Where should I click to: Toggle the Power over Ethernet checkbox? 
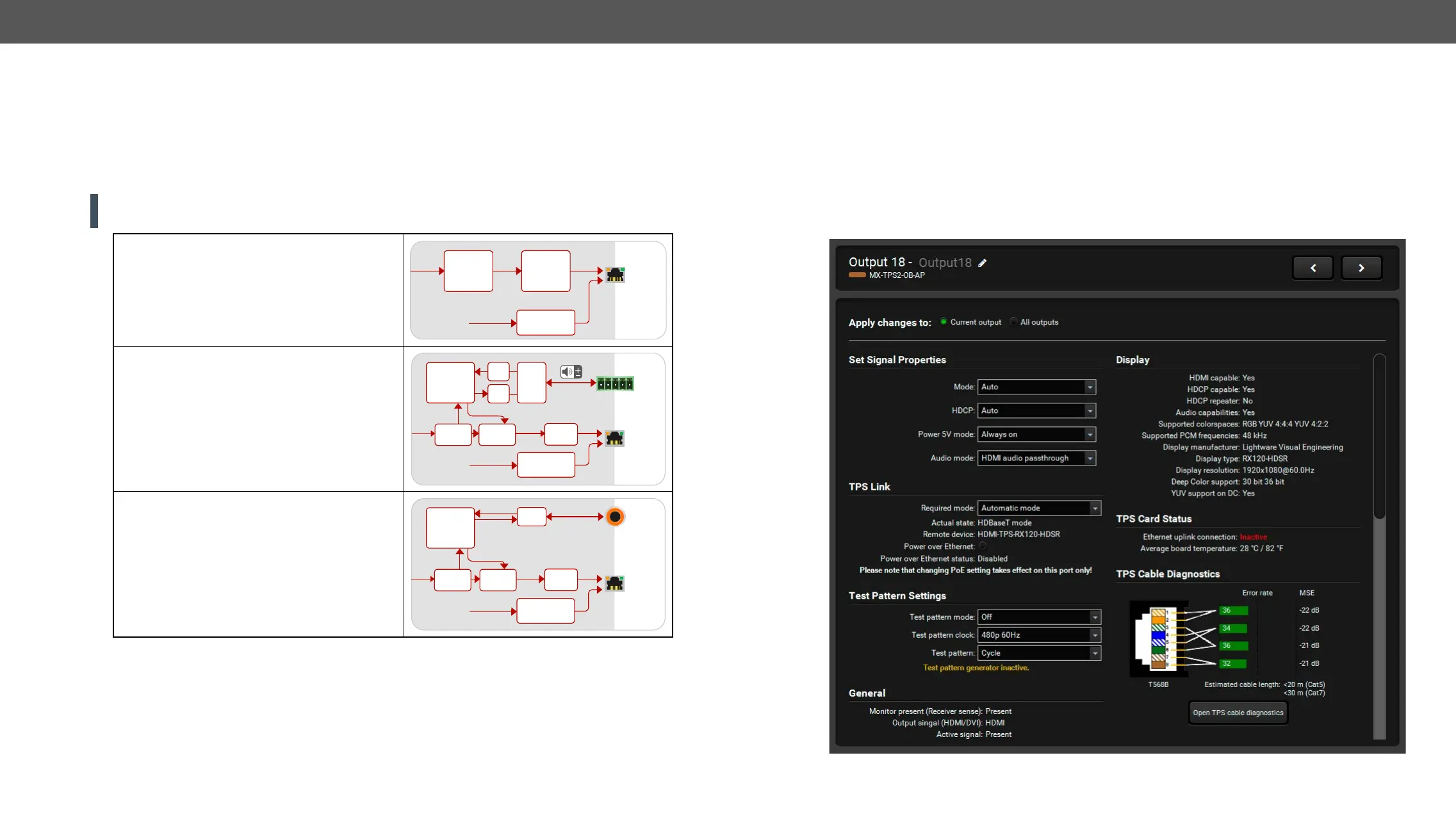coord(983,546)
